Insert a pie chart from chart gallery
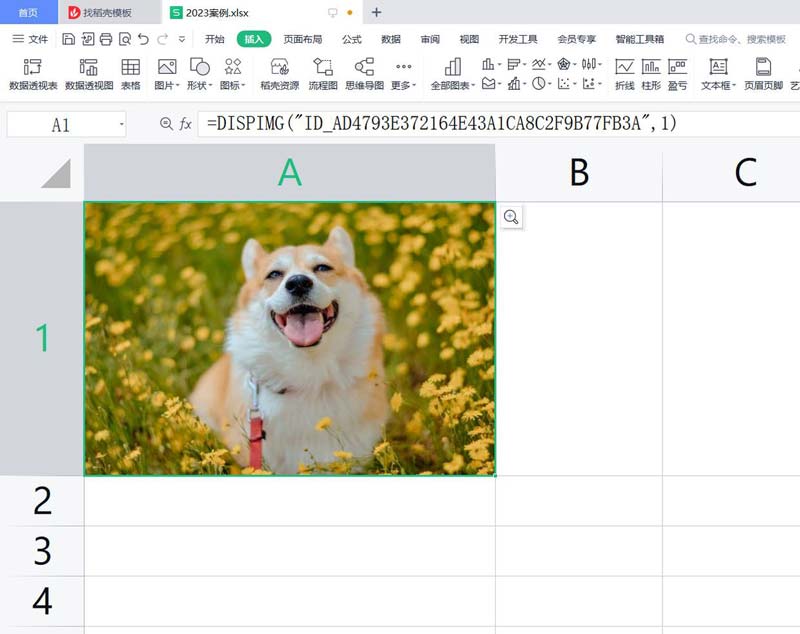 [x=541, y=83]
